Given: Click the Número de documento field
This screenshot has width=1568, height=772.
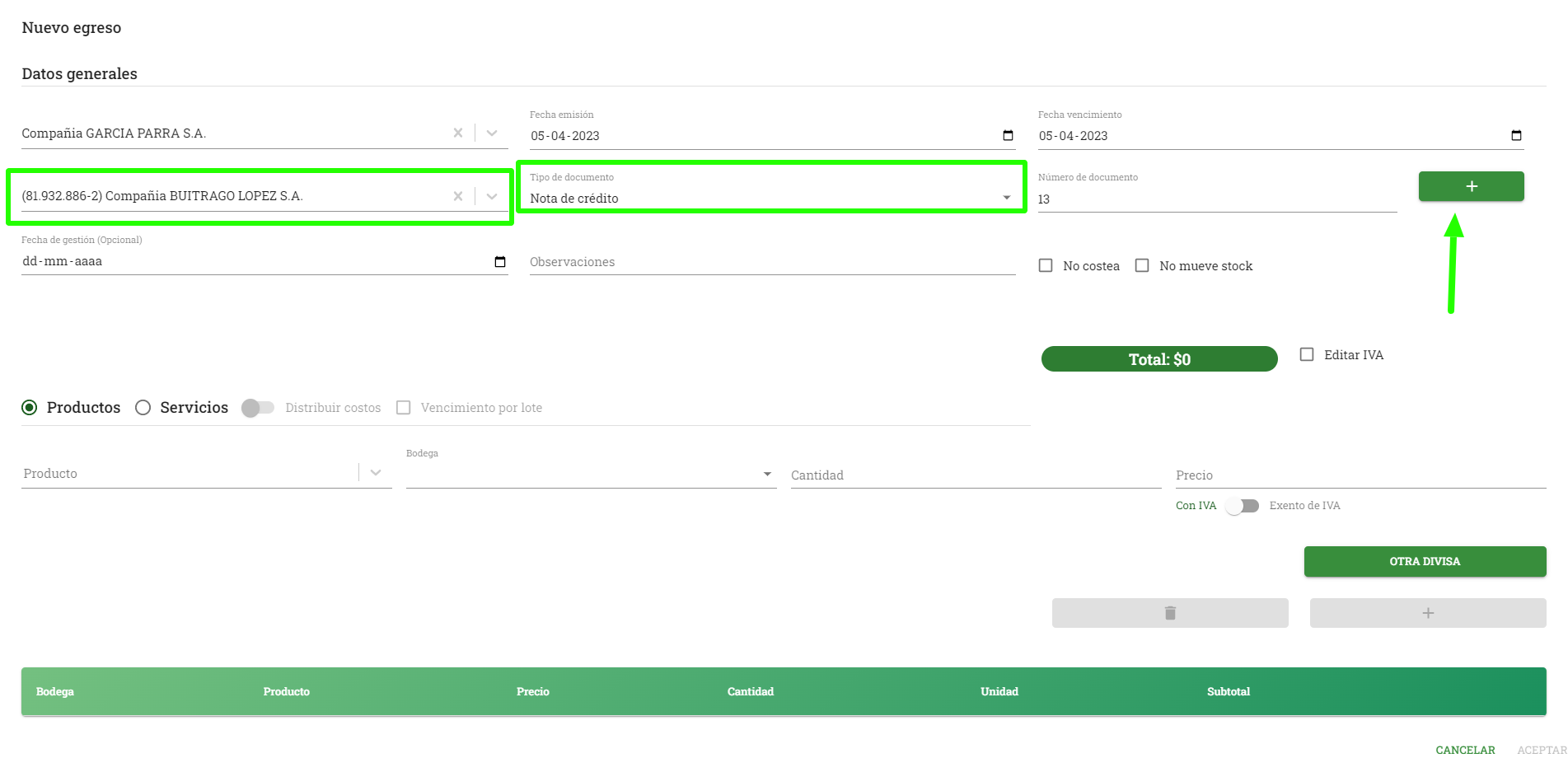Looking at the screenshot, I should [x=1217, y=199].
